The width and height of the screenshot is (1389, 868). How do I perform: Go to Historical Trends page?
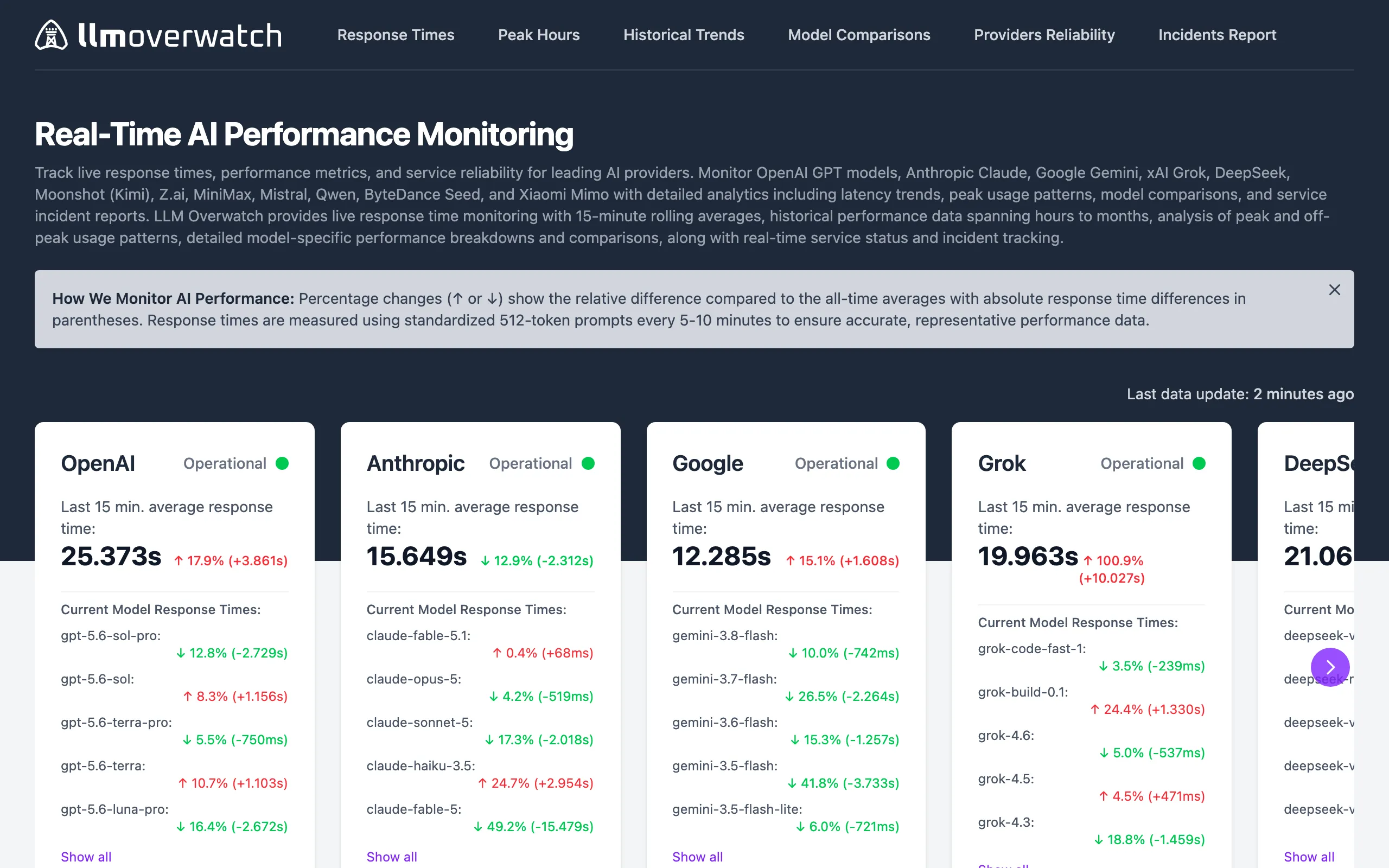pyautogui.click(x=684, y=35)
